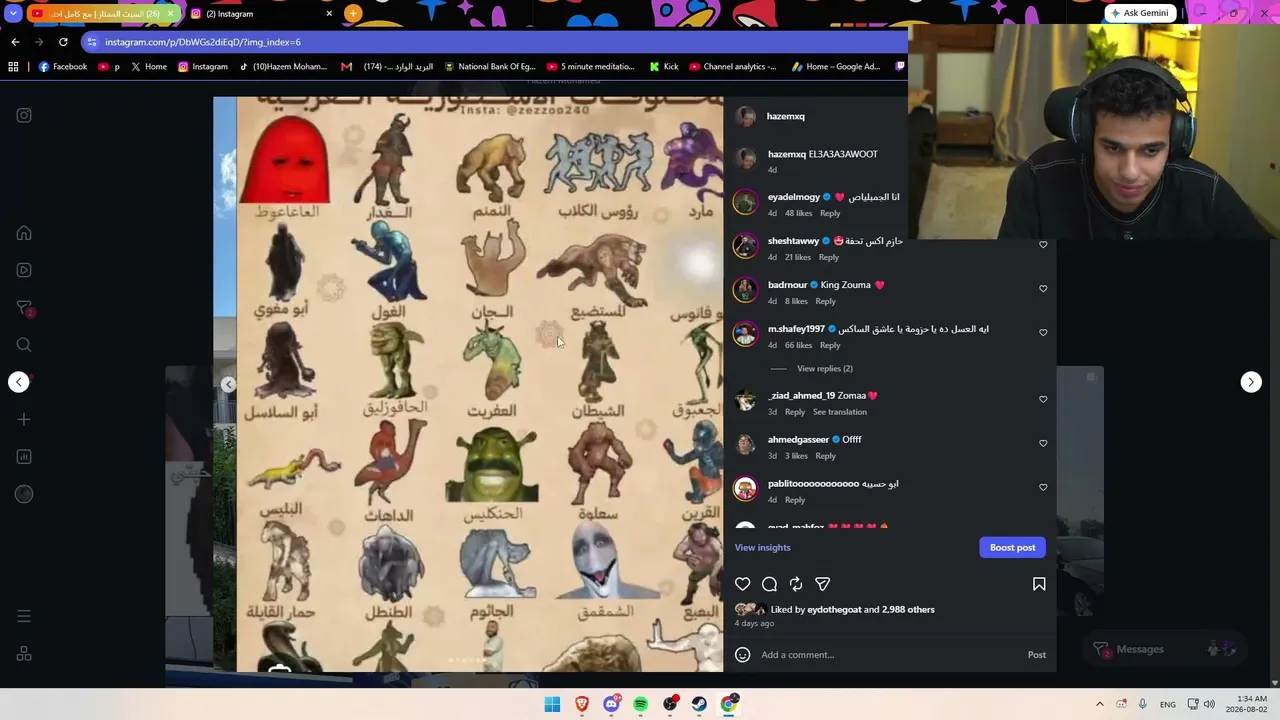The height and width of the screenshot is (720, 1280).
Task: Open Spotify from the taskbar
Action: (x=641, y=704)
